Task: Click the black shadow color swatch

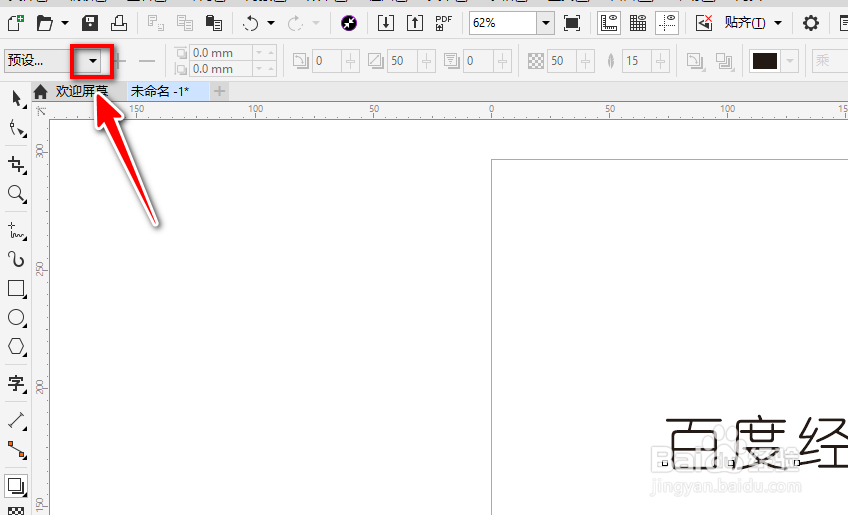Action: click(765, 61)
